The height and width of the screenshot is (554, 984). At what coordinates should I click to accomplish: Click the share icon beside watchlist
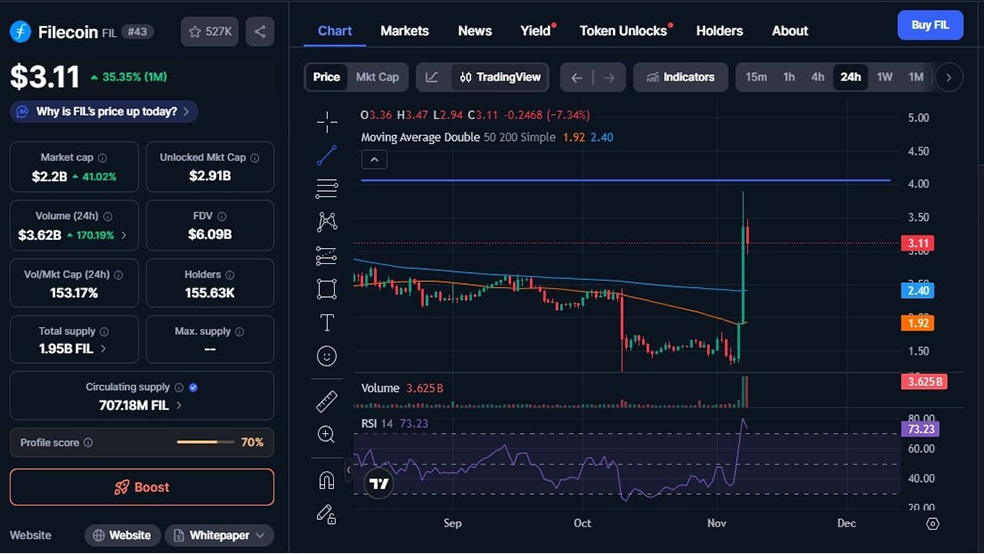point(260,32)
